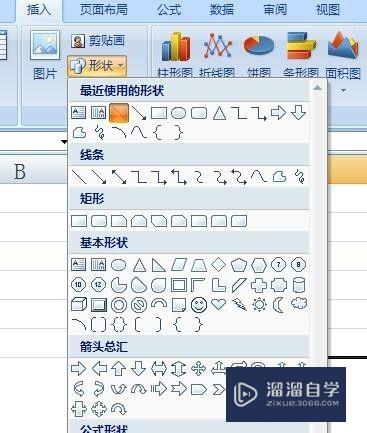Pick Up Arrow in 箭头总汇 section
The height and width of the screenshot is (433, 367).
tap(119, 369)
